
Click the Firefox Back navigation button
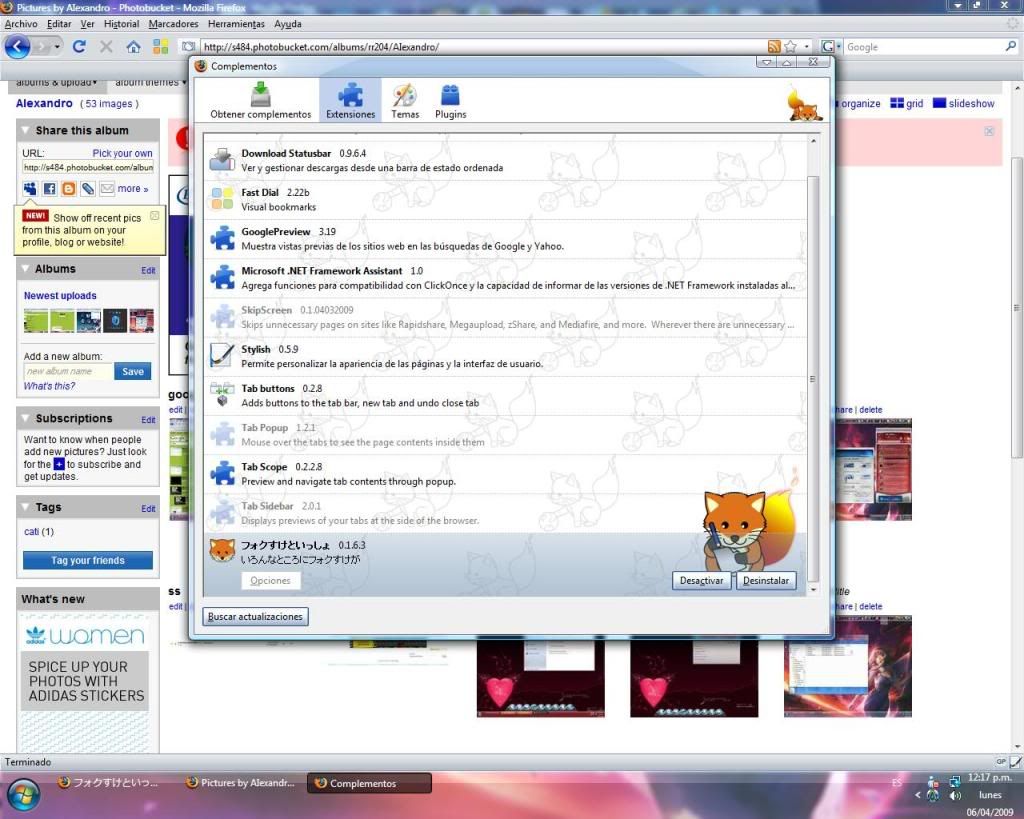[x=18, y=46]
